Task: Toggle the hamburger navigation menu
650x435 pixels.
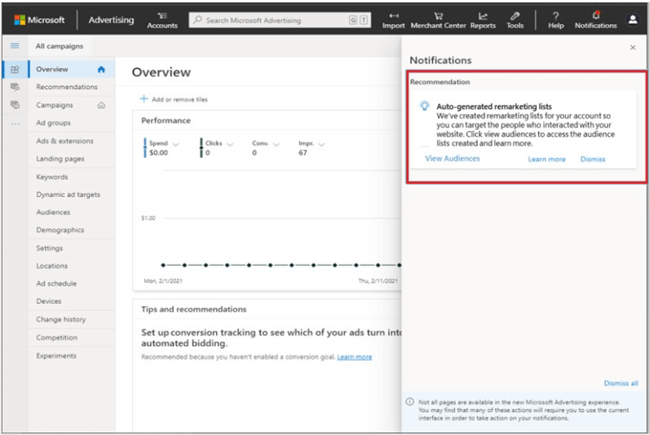Action: point(14,46)
